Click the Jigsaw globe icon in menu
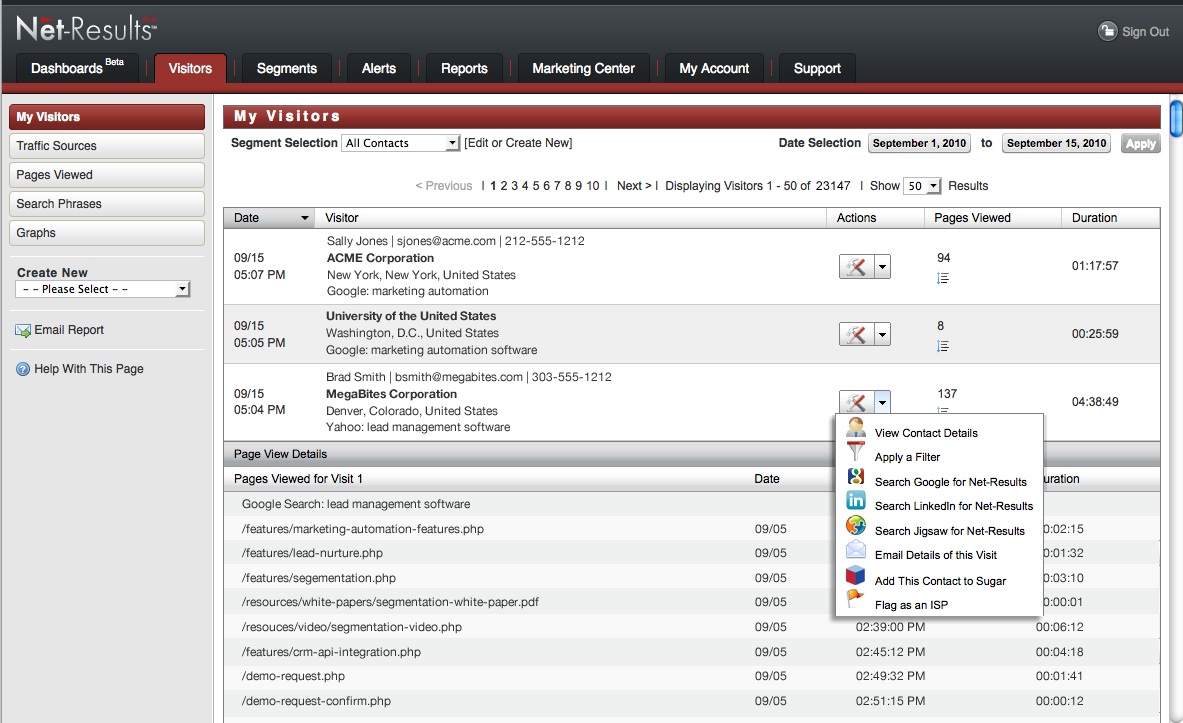This screenshot has height=723, width=1183. coord(856,525)
